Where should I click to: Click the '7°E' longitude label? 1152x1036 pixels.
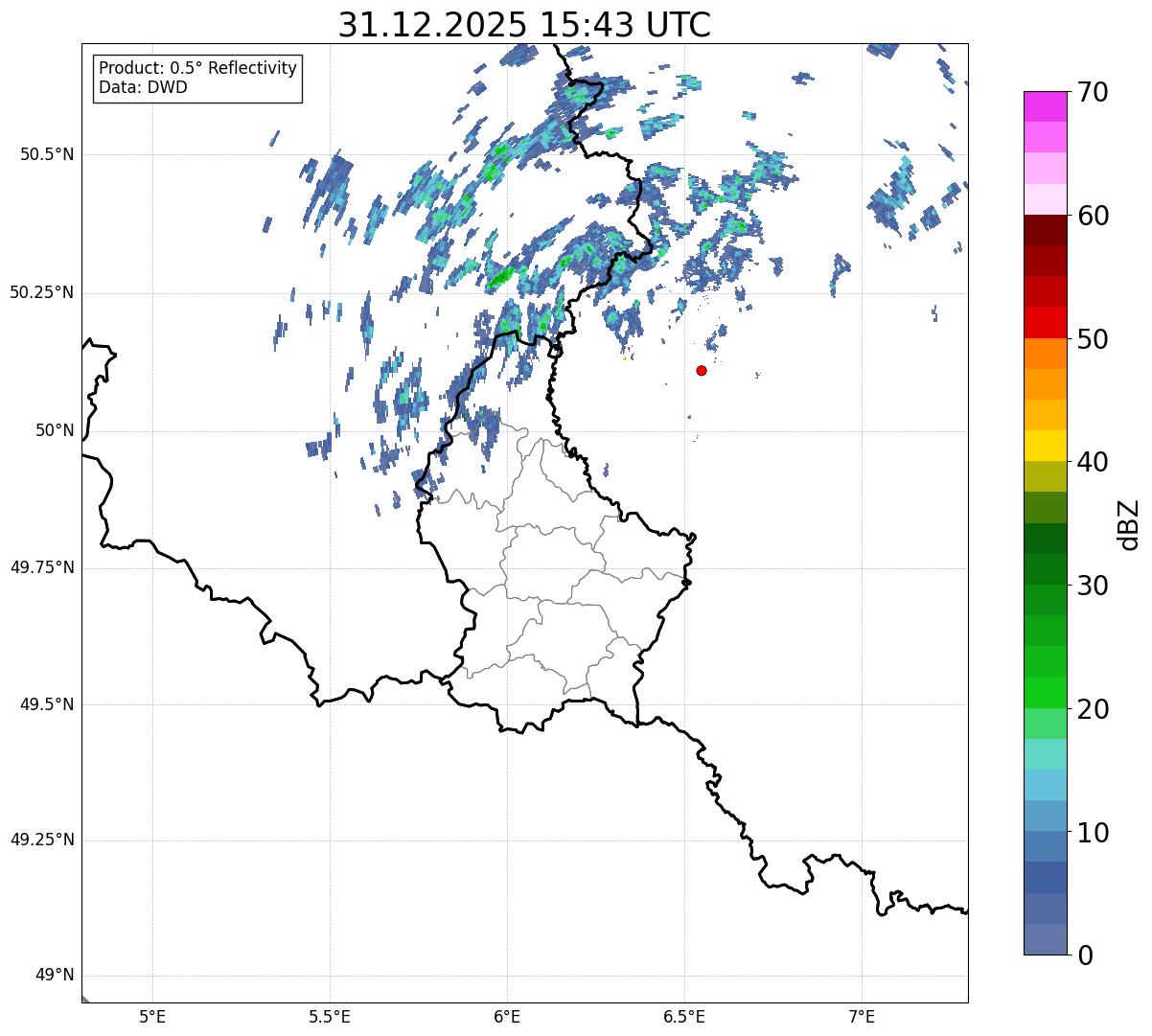click(x=863, y=1016)
